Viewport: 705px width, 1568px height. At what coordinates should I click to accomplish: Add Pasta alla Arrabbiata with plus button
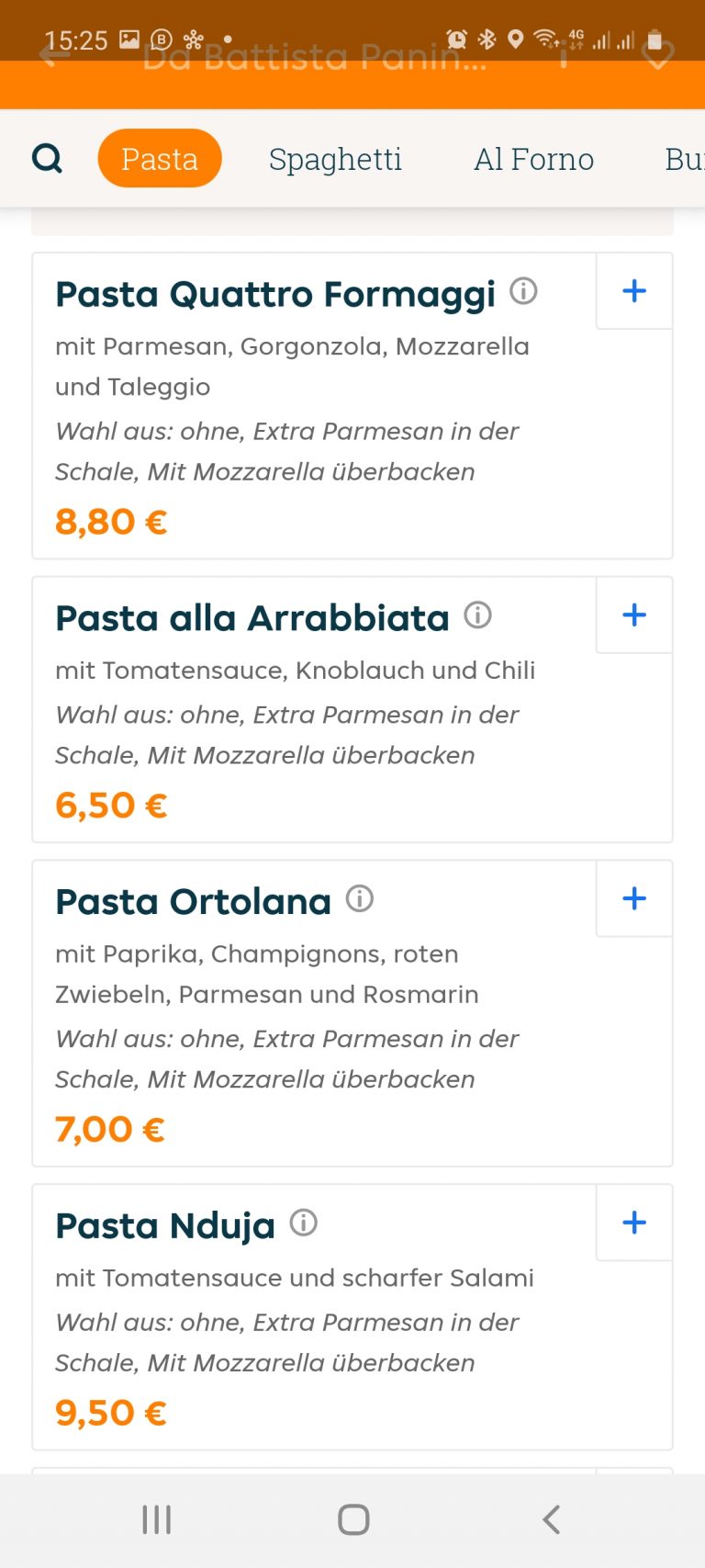tap(634, 615)
